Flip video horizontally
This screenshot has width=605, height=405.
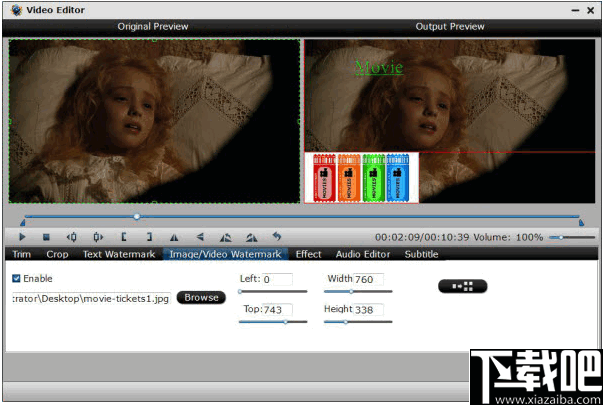[174, 237]
